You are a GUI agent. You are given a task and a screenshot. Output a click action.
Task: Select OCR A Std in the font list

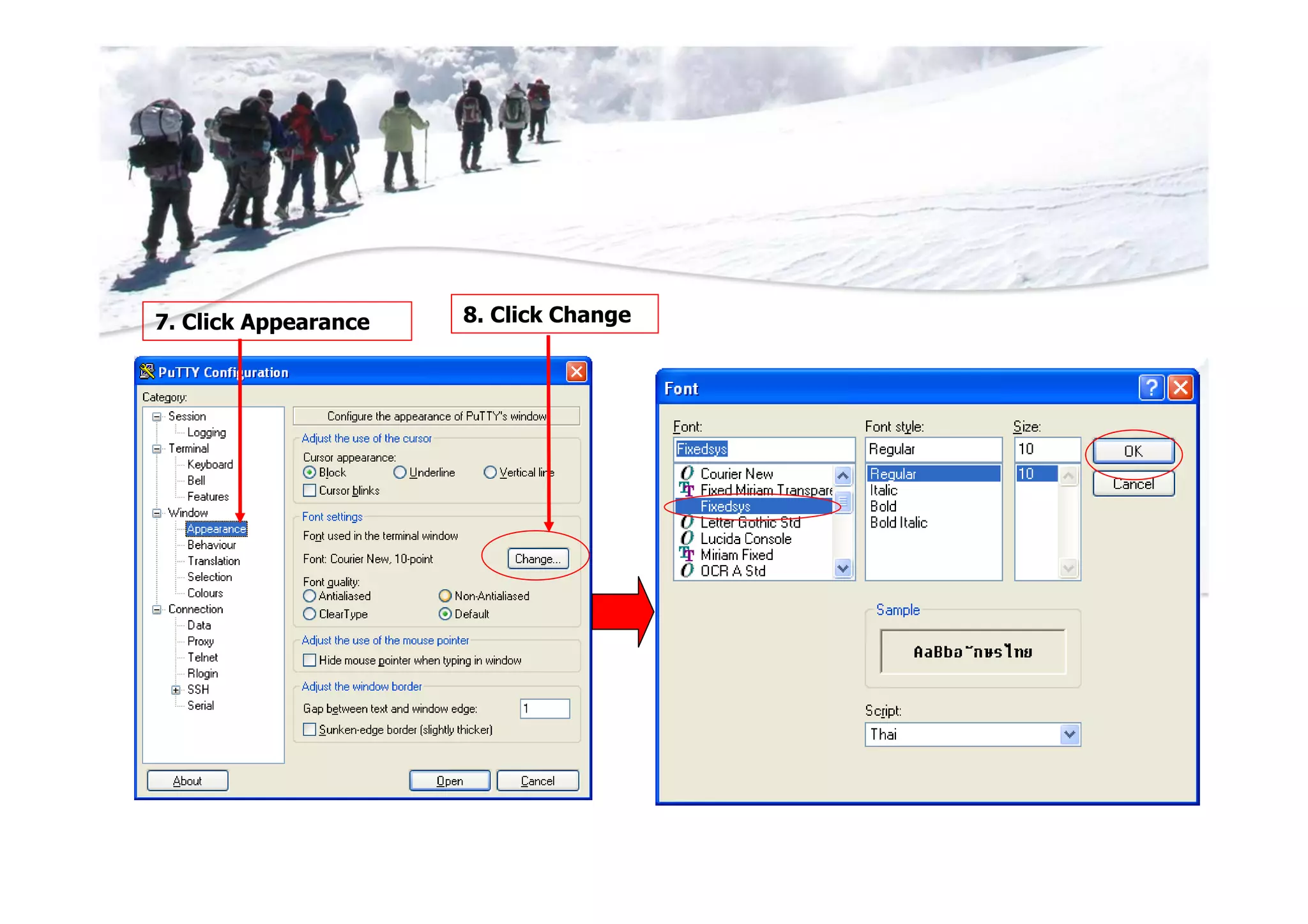[733, 571]
